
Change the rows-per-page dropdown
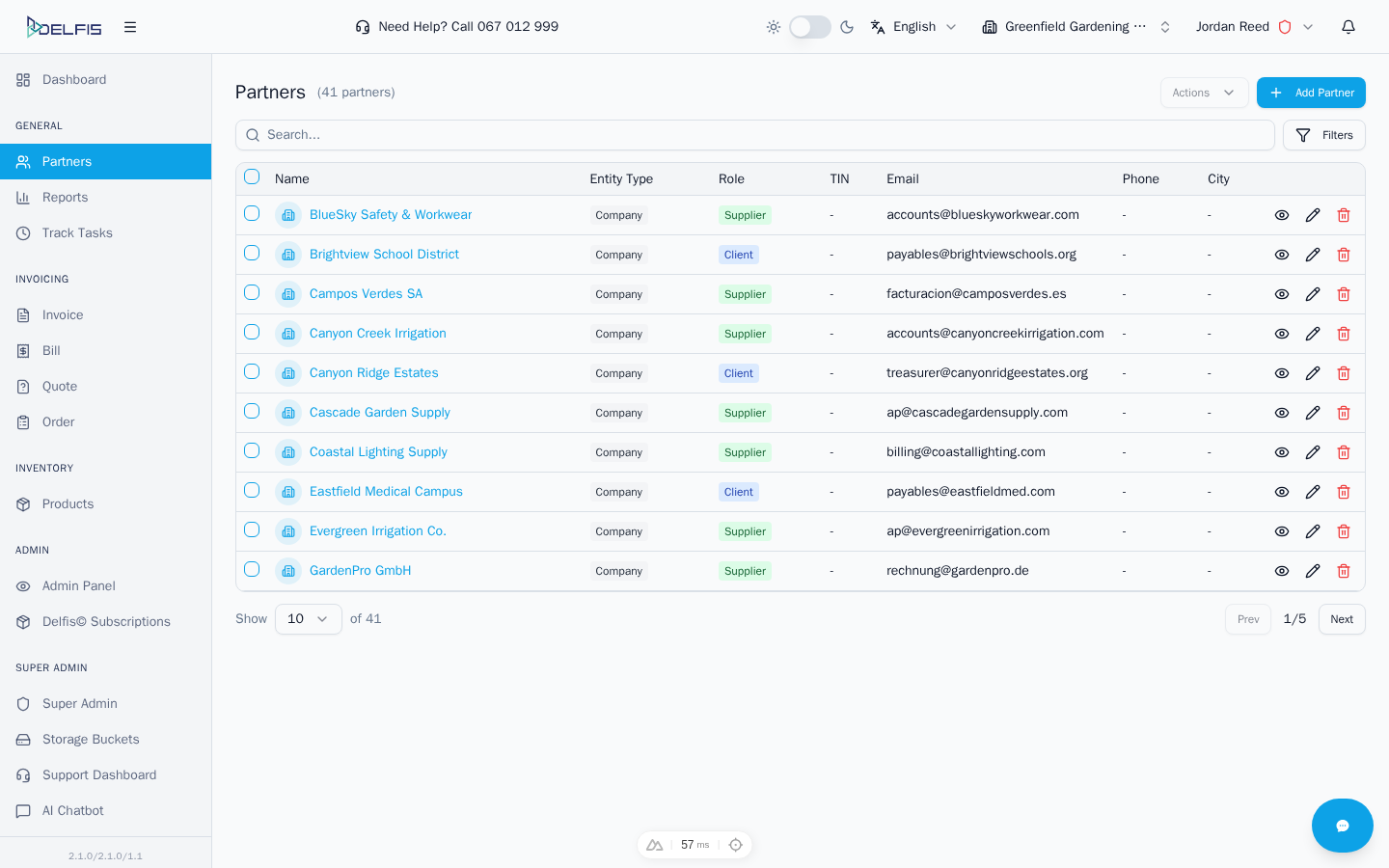click(x=308, y=618)
